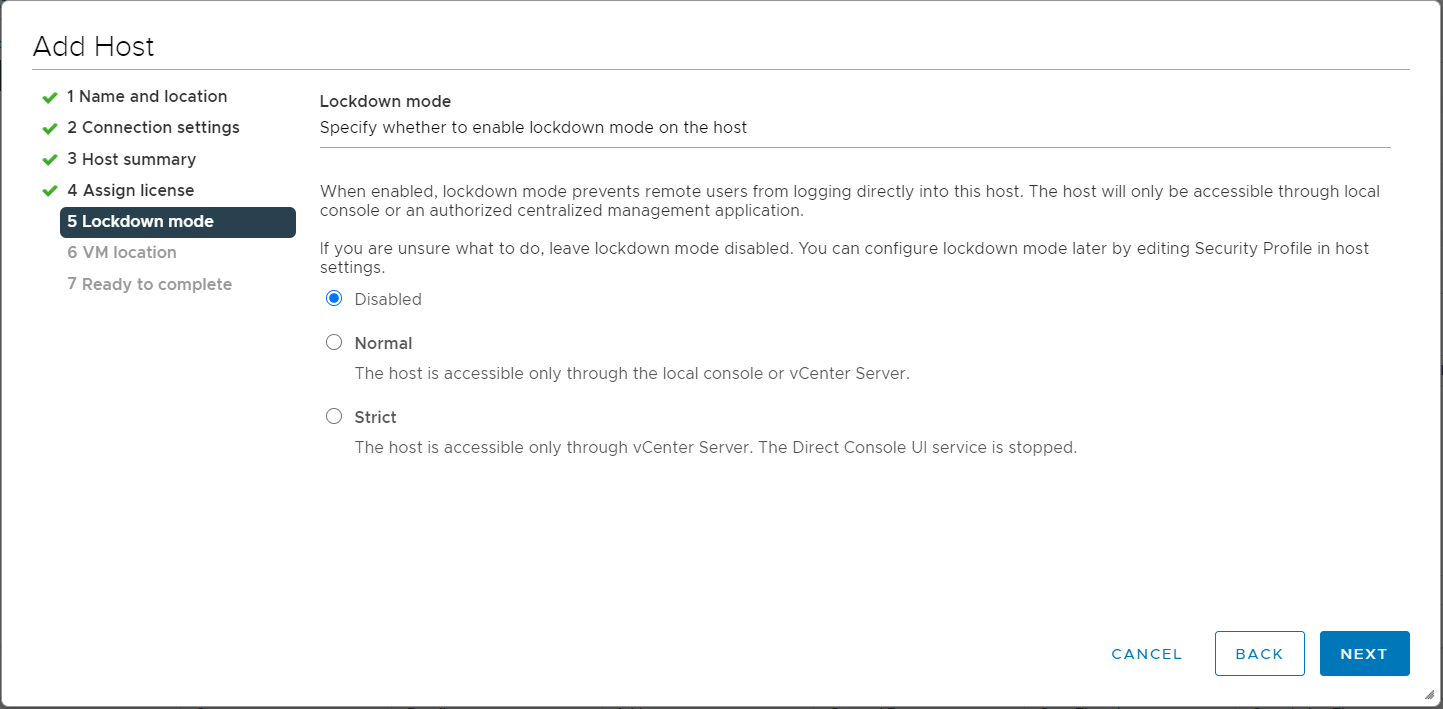Click the checkmark icon next to Connection settings
Viewport: 1443px width, 709px height.
[x=49, y=129]
